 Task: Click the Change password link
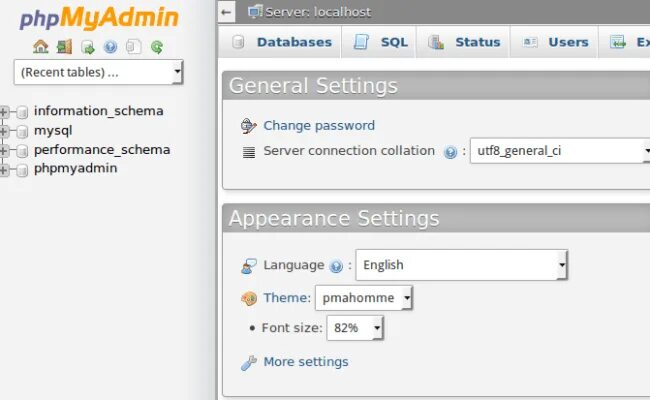click(x=319, y=126)
